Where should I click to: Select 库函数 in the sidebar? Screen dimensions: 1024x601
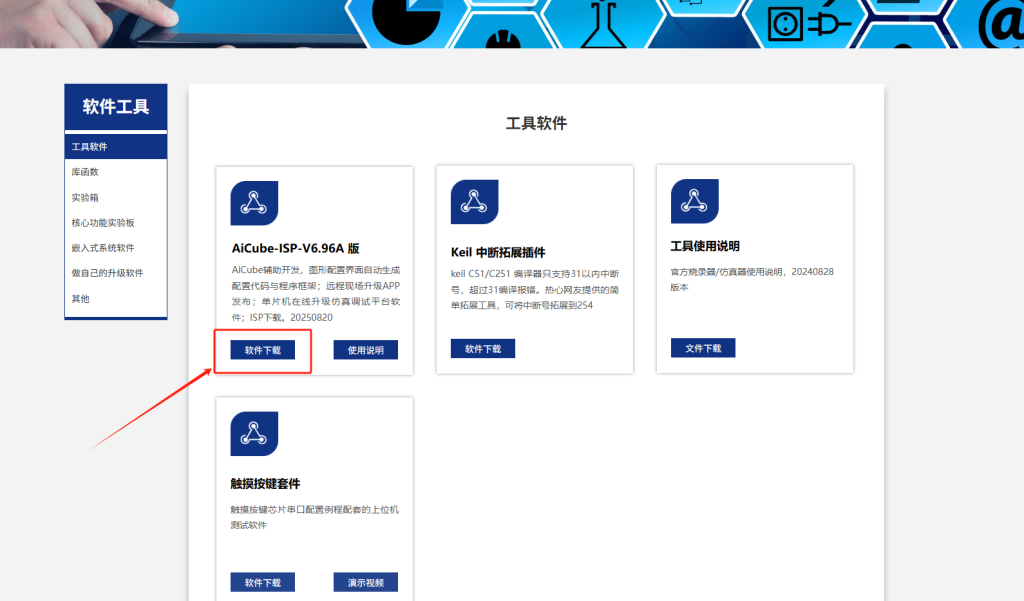[x=86, y=171]
